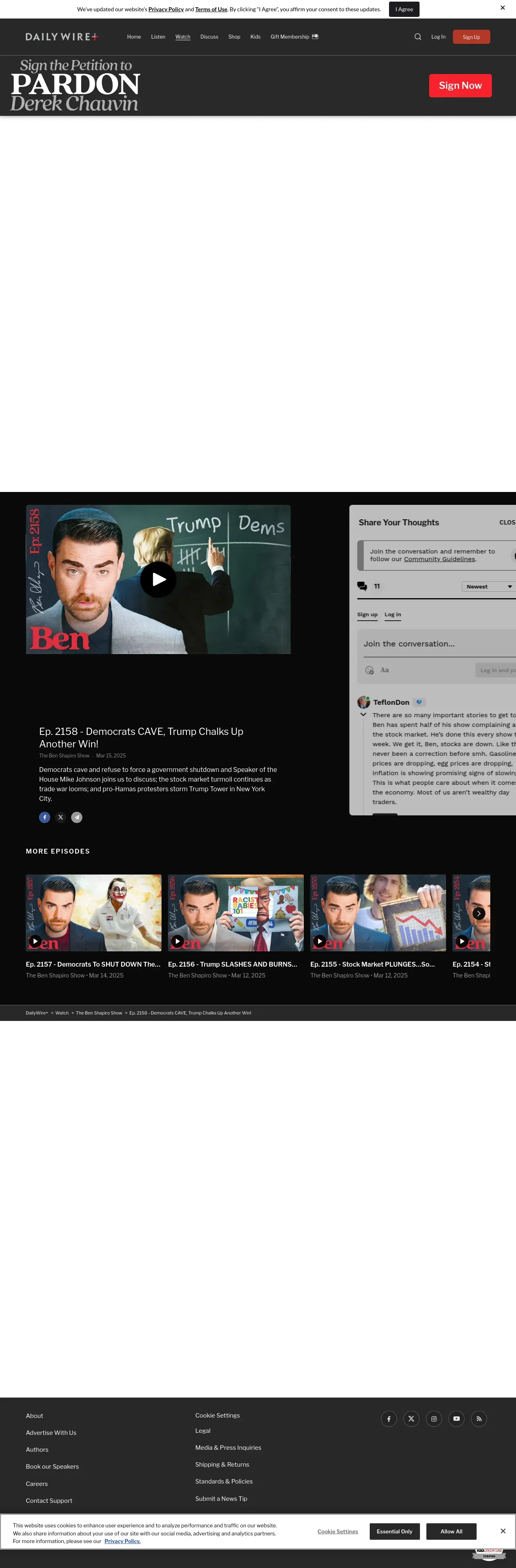Open the Ep. 2157 episode thumbnail
The height and width of the screenshot is (1568, 516).
[x=94, y=912]
